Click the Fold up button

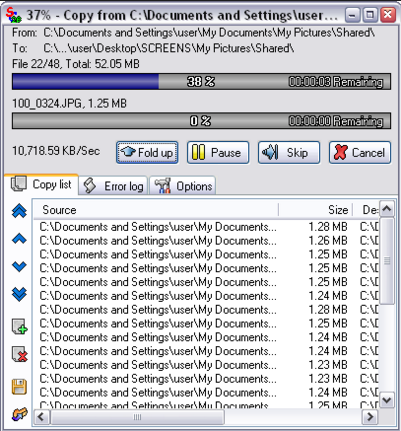pos(147,153)
